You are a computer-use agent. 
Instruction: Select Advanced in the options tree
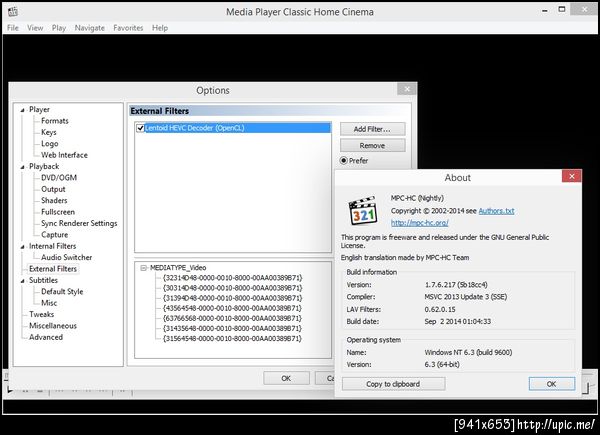(46, 337)
